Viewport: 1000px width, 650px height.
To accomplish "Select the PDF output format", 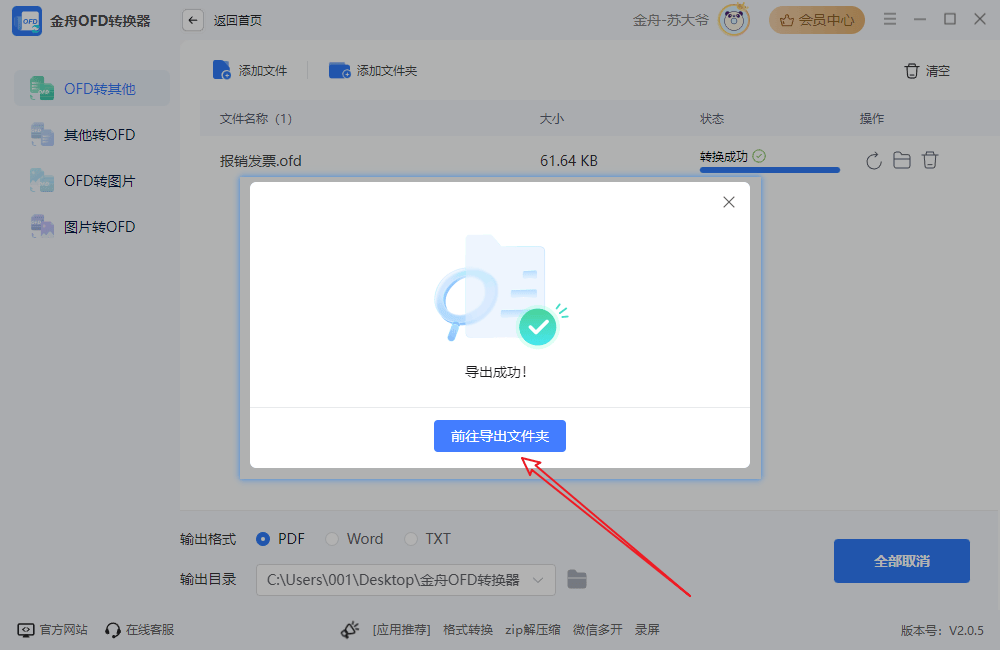I will tap(262, 539).
